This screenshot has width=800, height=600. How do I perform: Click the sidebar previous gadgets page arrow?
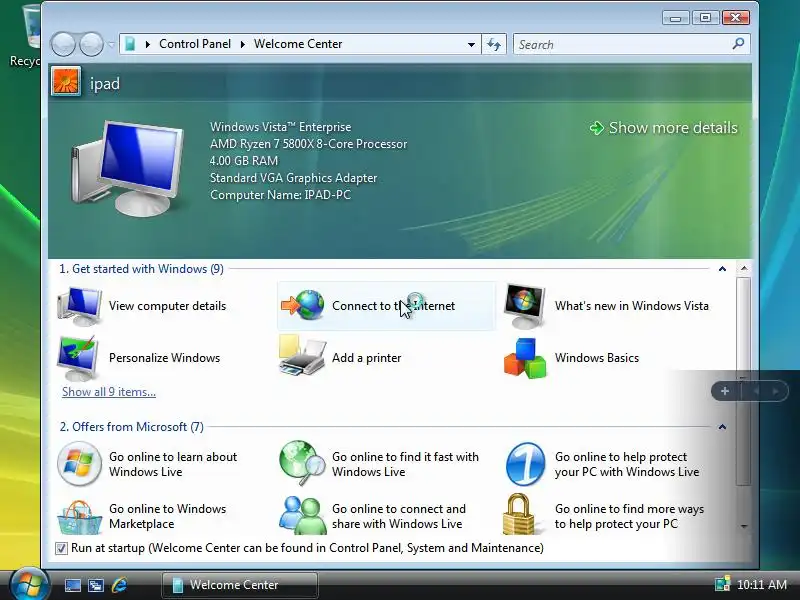point(757,391)
